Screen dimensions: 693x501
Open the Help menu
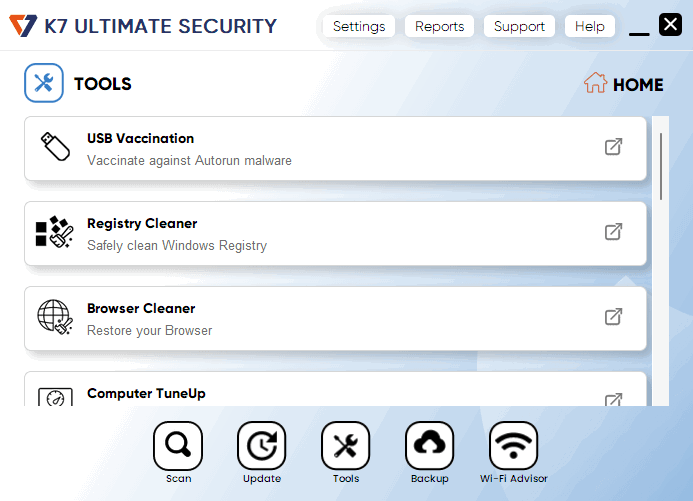point(590,27)
